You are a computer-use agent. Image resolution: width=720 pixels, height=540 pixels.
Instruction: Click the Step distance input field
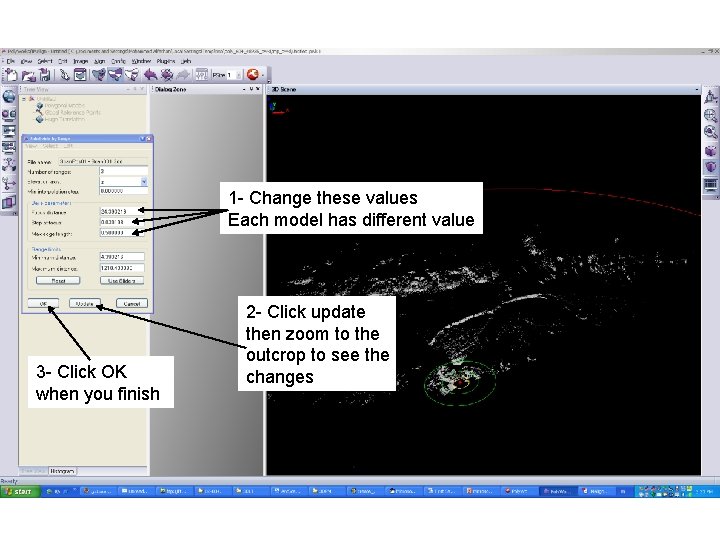(x=122, y=222)
